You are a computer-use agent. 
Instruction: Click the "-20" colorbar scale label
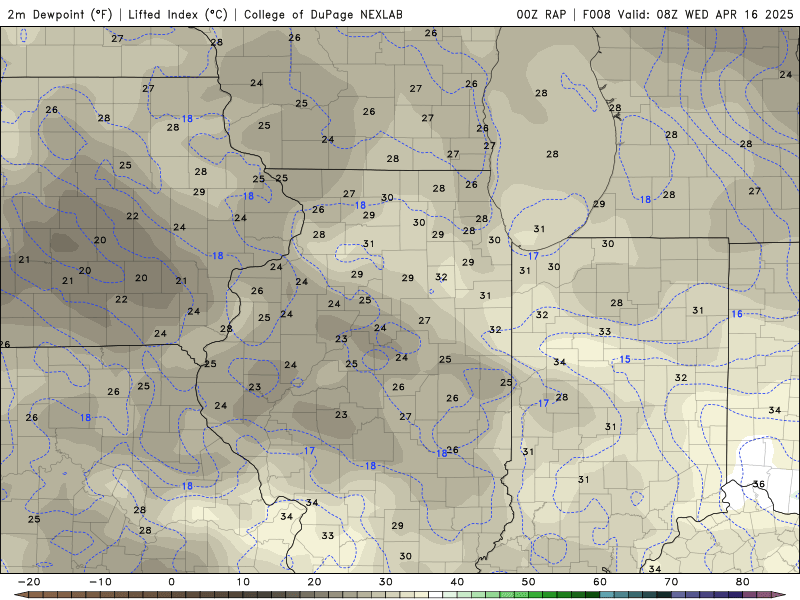tap(29, 582)
